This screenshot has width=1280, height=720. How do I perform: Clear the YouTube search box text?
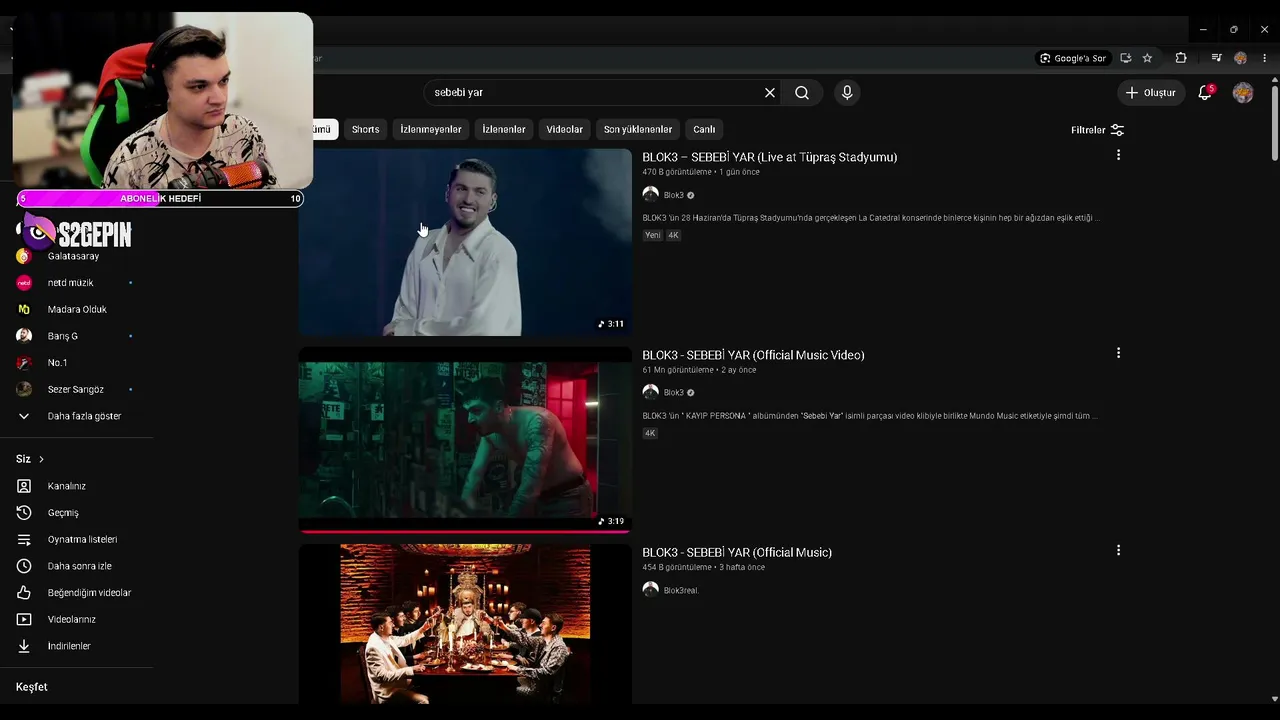[x=770, y=92]
